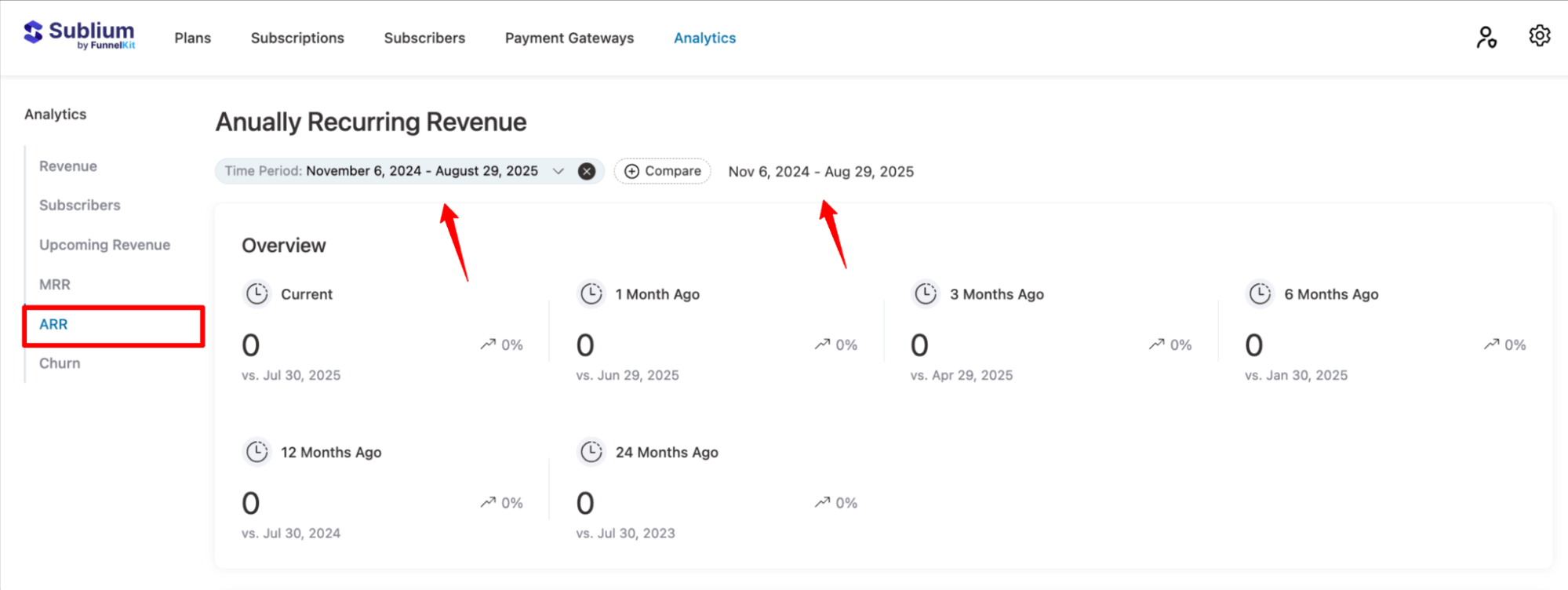Click the clock icon beside 24 Months Ago
The image size is (1568, 590).
[591, 452]
